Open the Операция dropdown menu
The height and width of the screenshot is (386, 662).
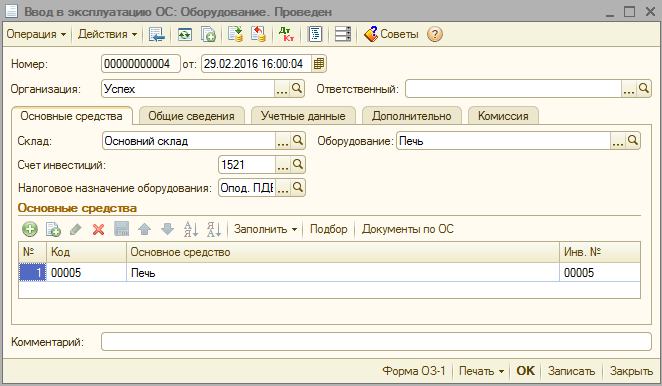tap(36, 34)
